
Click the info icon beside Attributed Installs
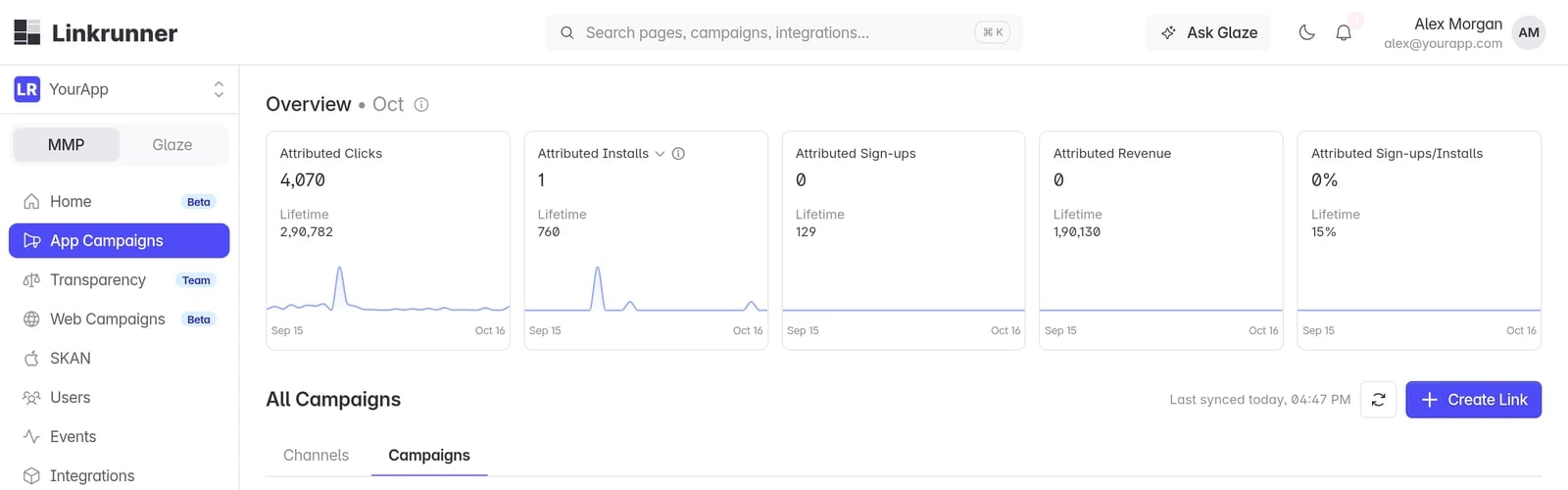click(678, 154)
